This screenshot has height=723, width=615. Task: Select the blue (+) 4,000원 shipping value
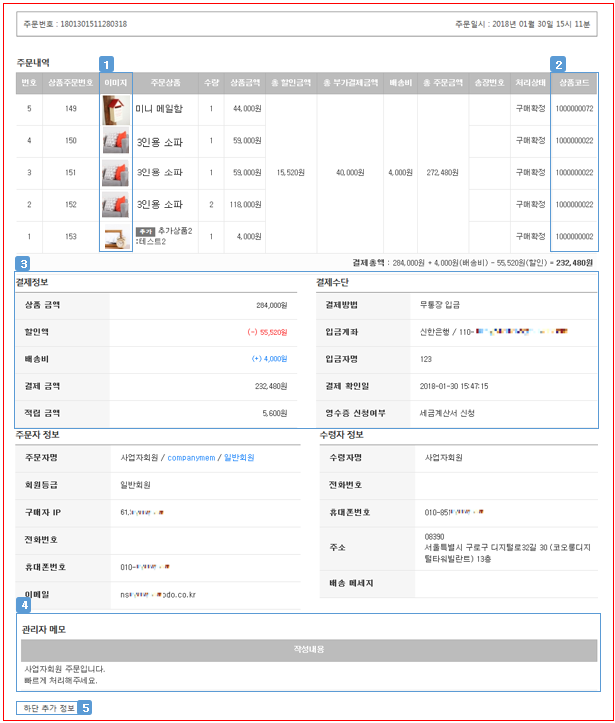coord(269,359)
